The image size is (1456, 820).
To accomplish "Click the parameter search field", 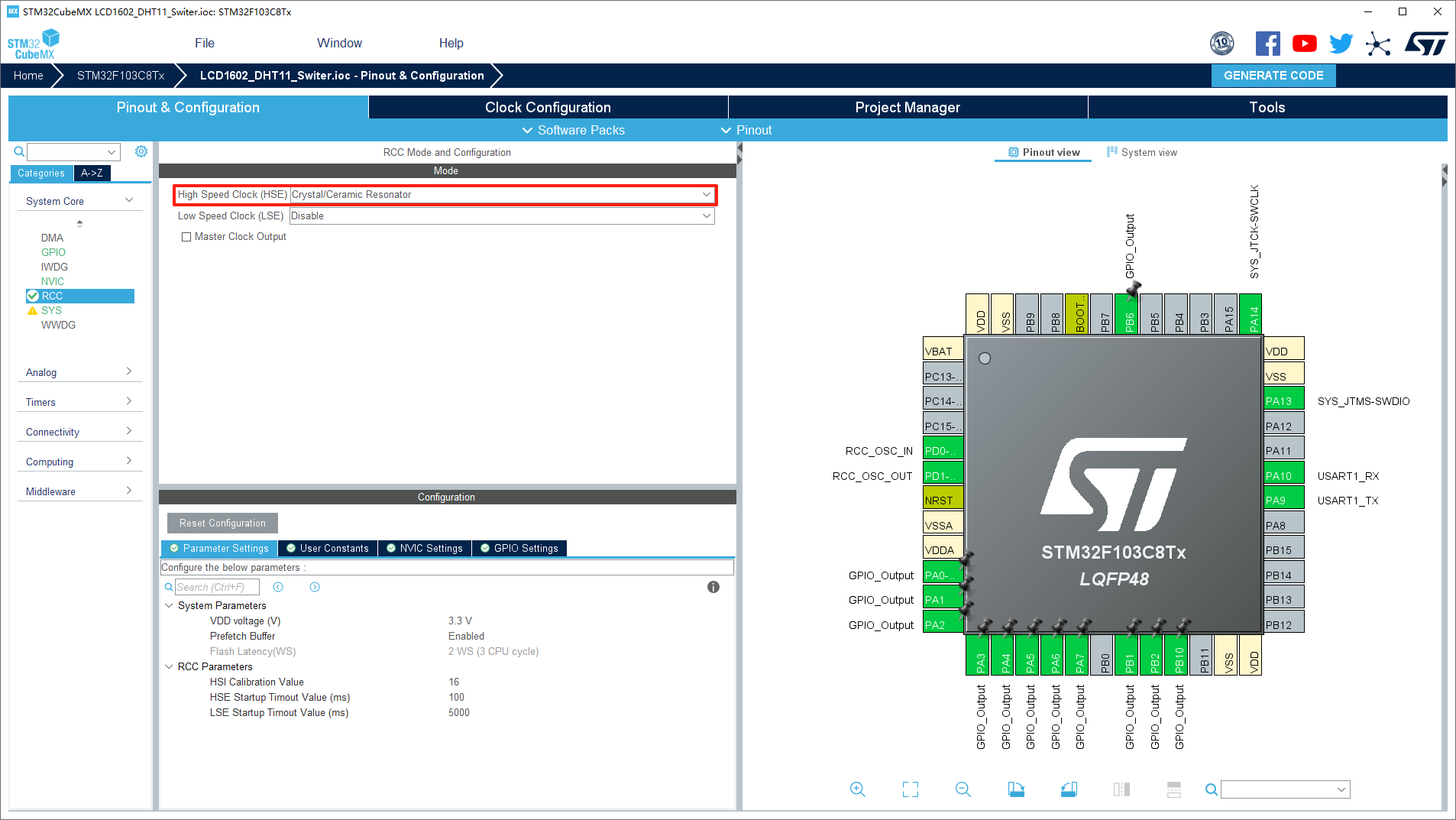I will (x=217, y=587).
